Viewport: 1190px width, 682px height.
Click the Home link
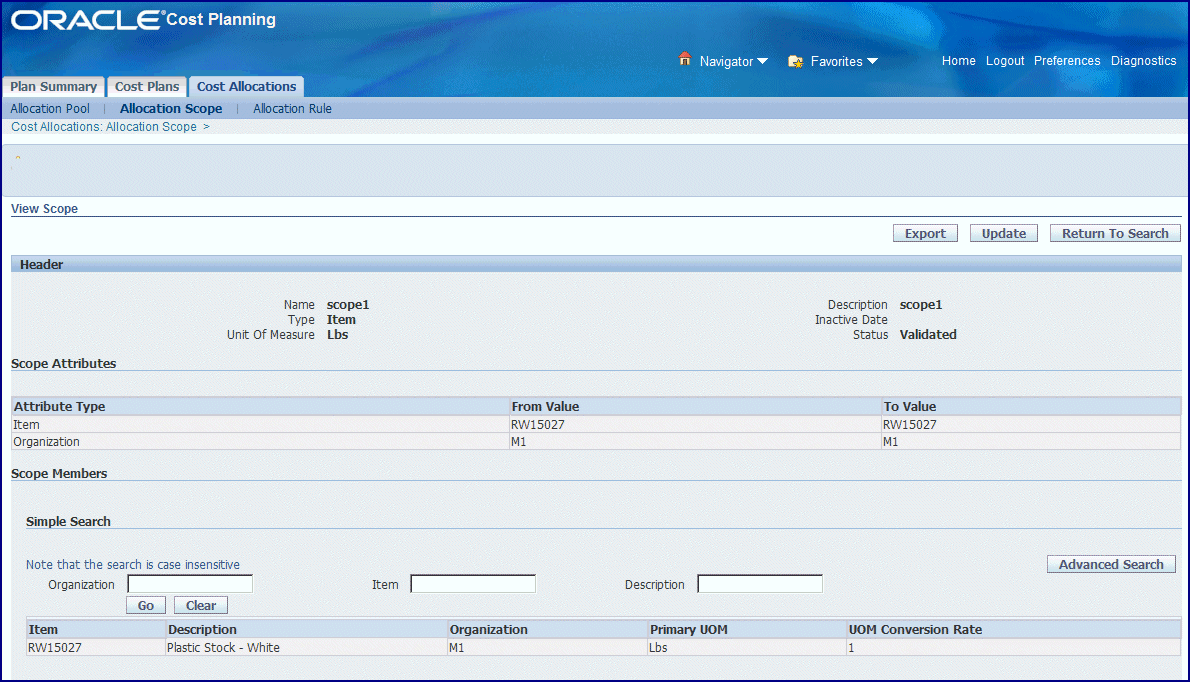click(959, 61)
